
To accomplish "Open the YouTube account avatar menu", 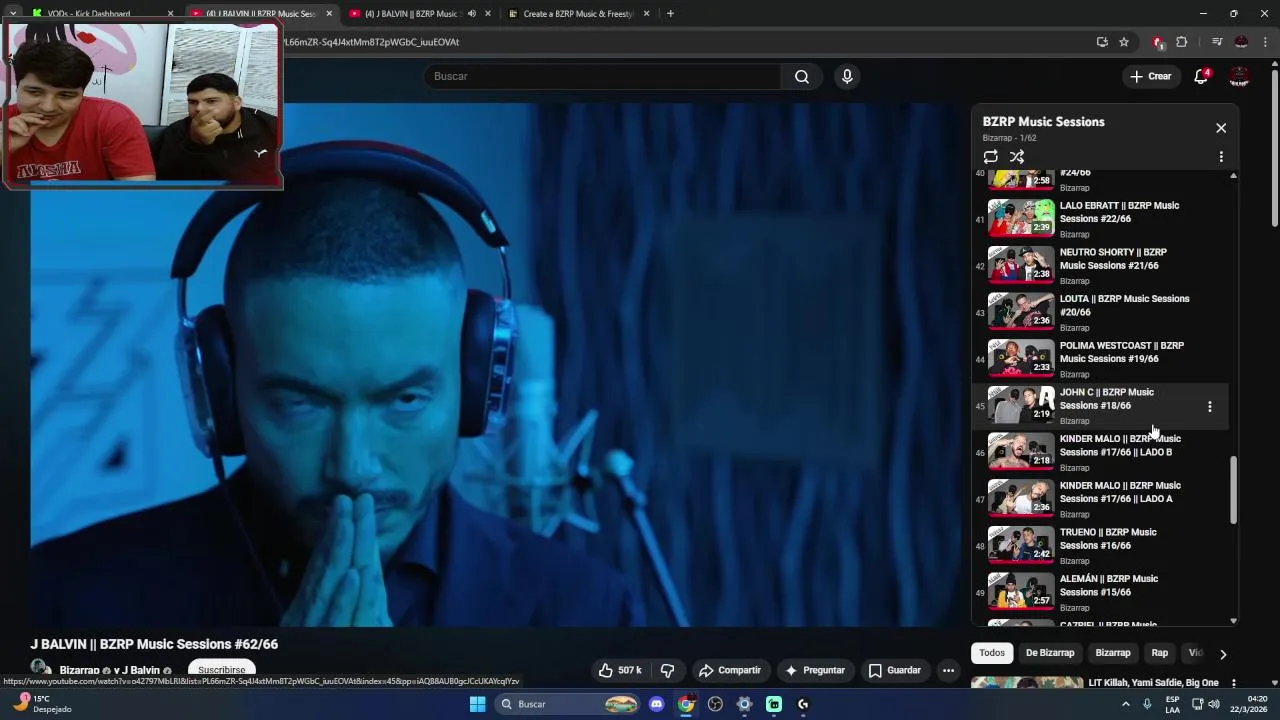I will tap(1239, 77).
